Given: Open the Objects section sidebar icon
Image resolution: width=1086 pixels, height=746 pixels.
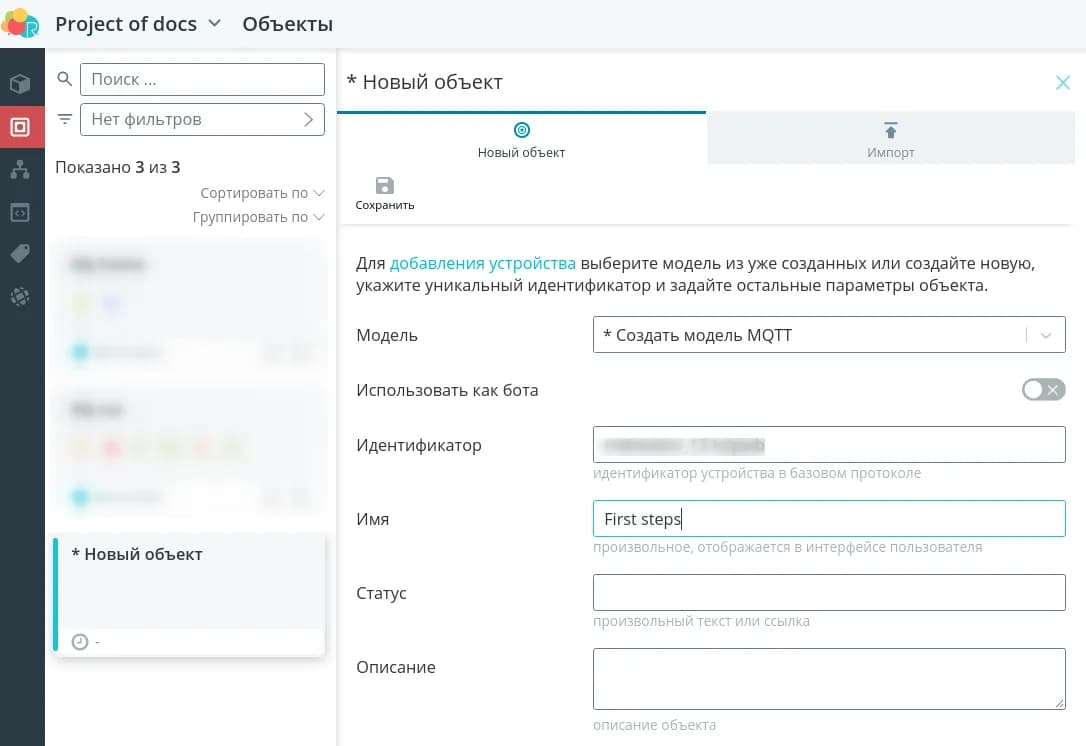Looking at the screenshot, I should (20, 127).
